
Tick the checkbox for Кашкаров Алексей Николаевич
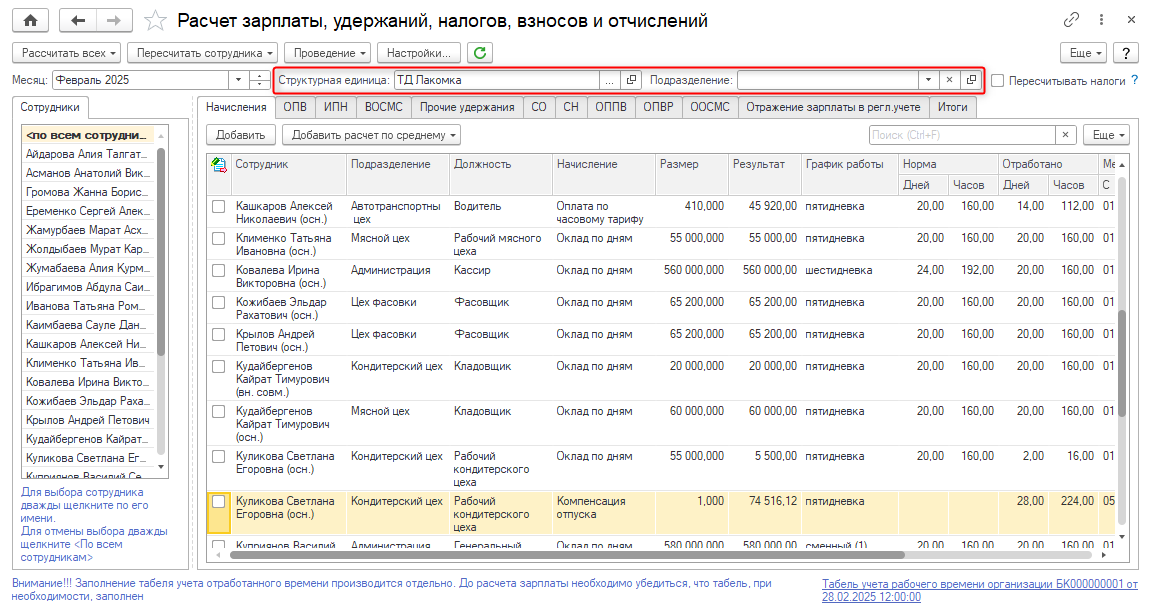(219, 206)
